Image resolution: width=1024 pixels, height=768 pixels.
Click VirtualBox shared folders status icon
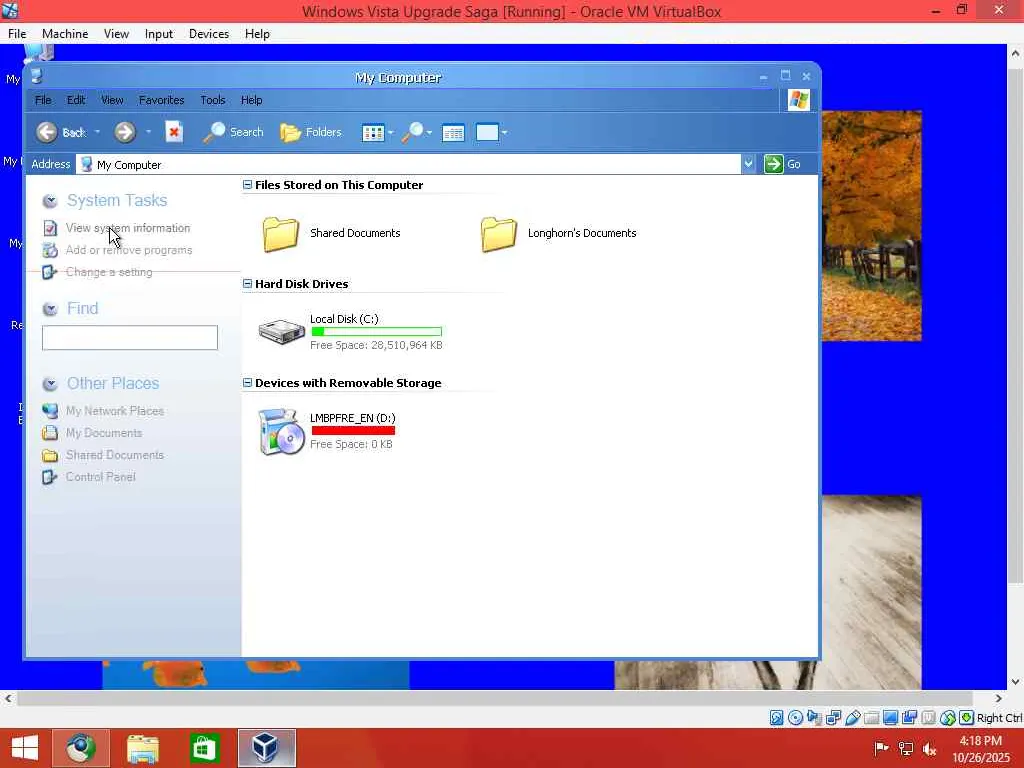[x=871, y=718]
